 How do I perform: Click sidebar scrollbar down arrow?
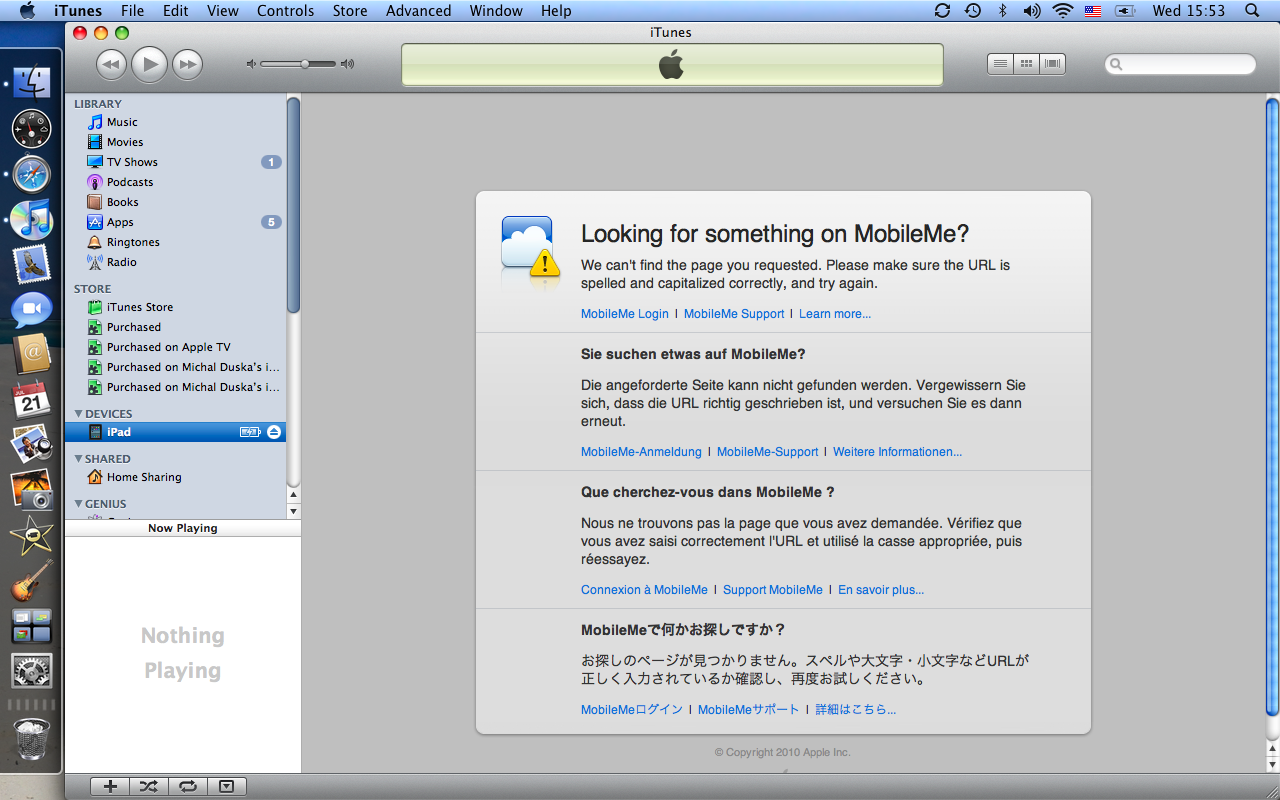pos(293,511)
